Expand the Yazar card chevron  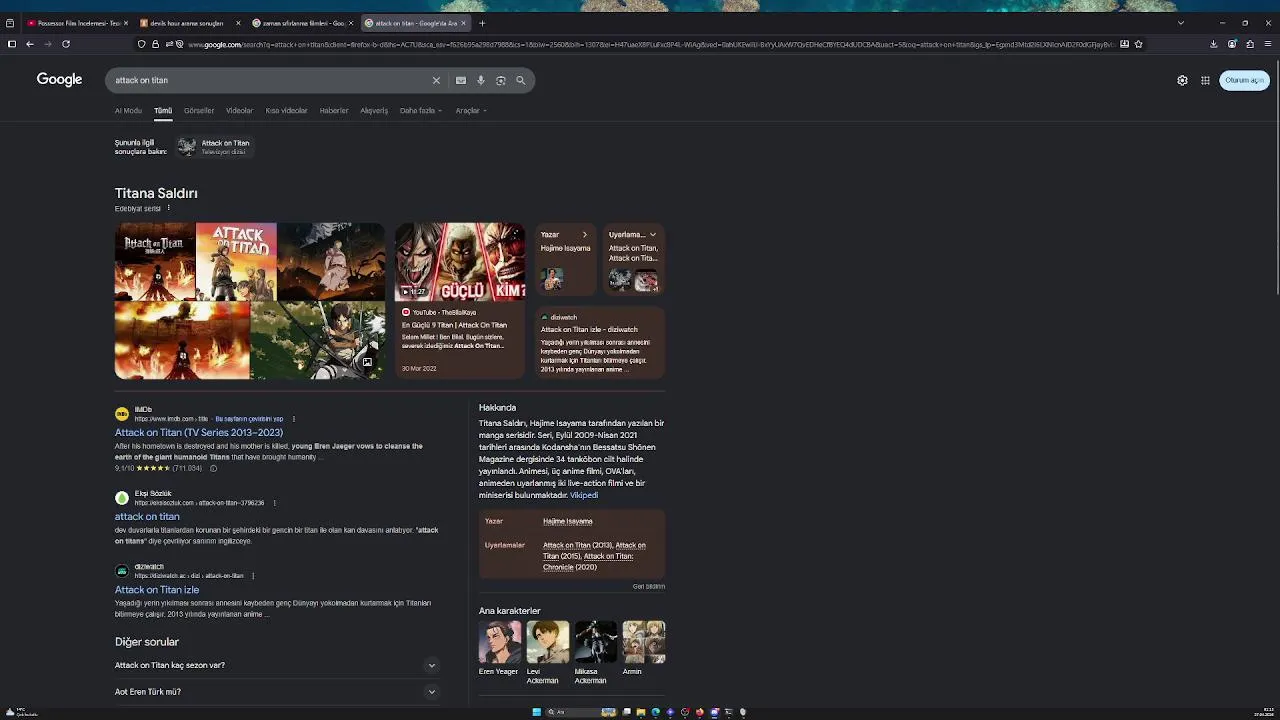coord(585,235)
